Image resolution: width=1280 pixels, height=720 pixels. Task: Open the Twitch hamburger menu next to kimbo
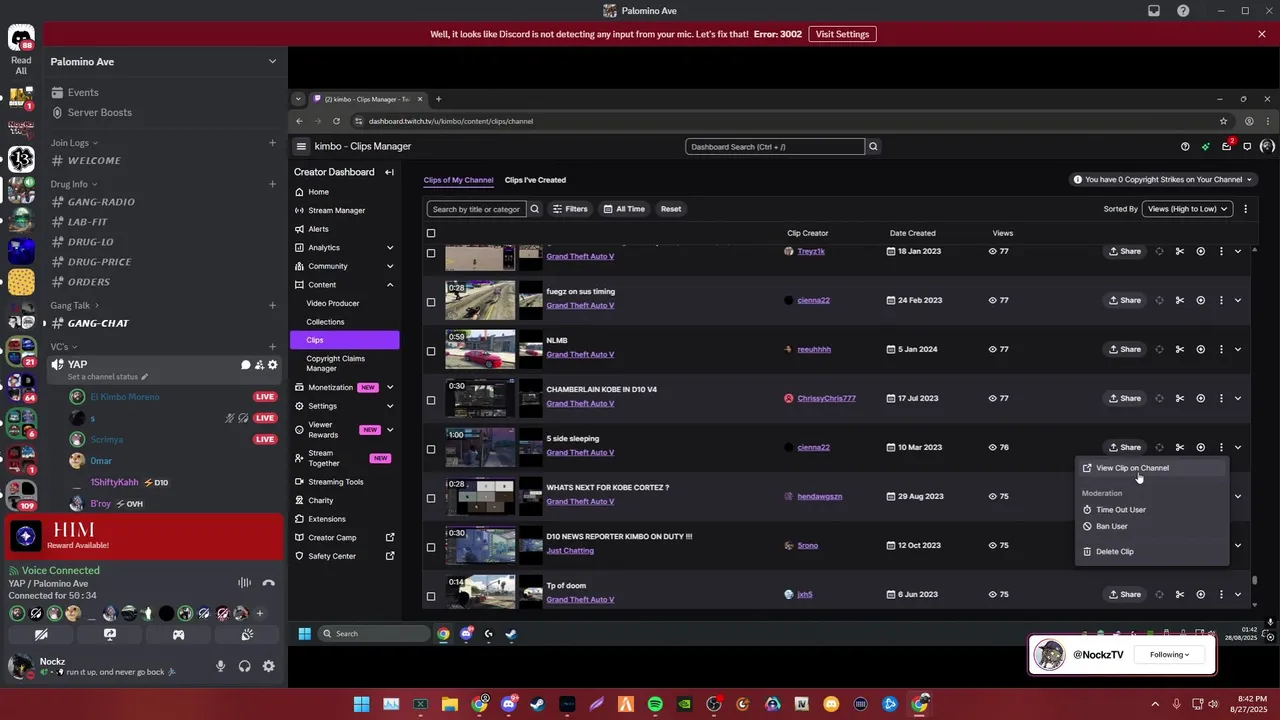point(301,146)
